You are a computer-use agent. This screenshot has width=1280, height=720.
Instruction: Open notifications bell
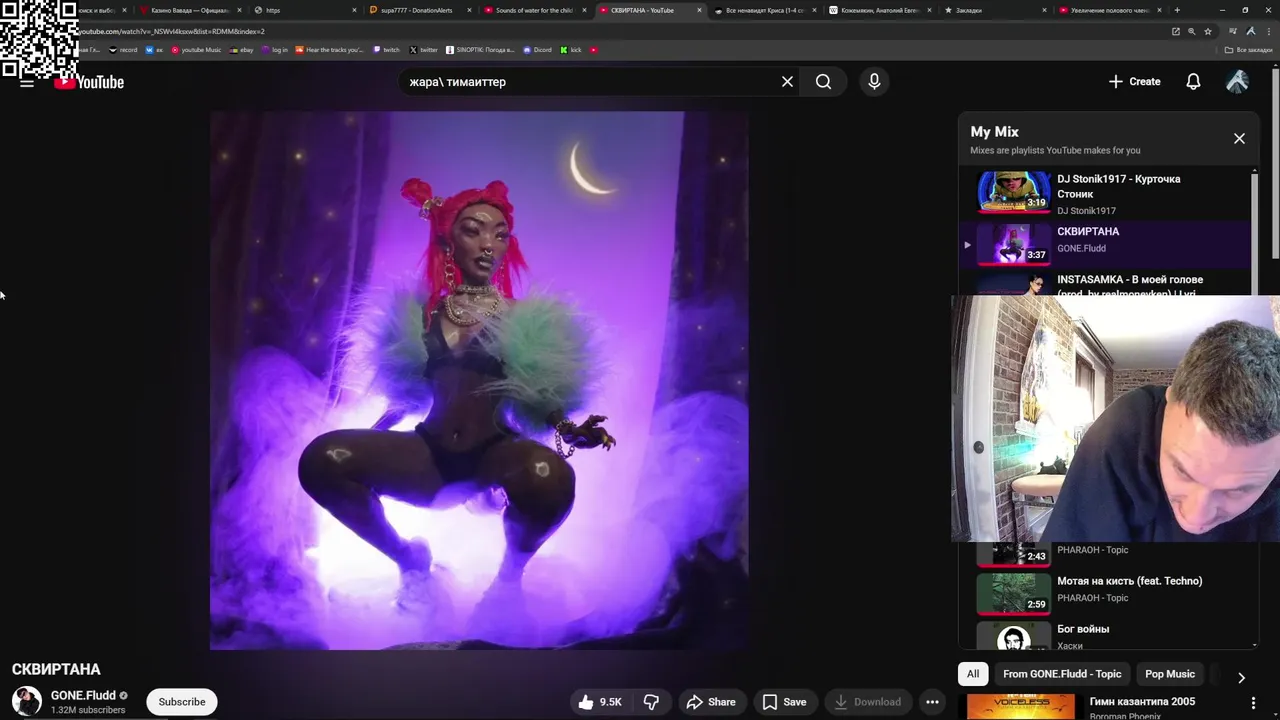pyautogui.click(x=1193, y=82)
